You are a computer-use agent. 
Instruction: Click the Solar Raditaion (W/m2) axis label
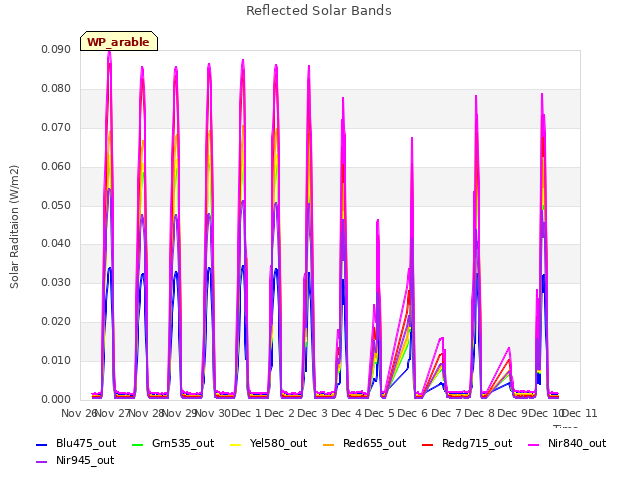tap(14, 227)
